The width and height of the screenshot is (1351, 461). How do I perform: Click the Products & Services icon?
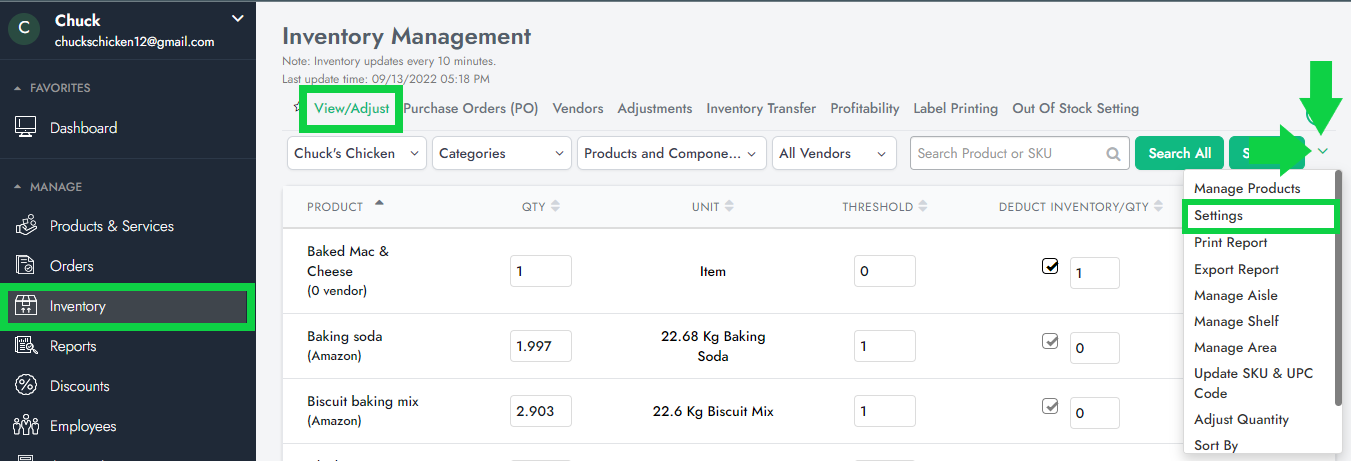(26, 226)
